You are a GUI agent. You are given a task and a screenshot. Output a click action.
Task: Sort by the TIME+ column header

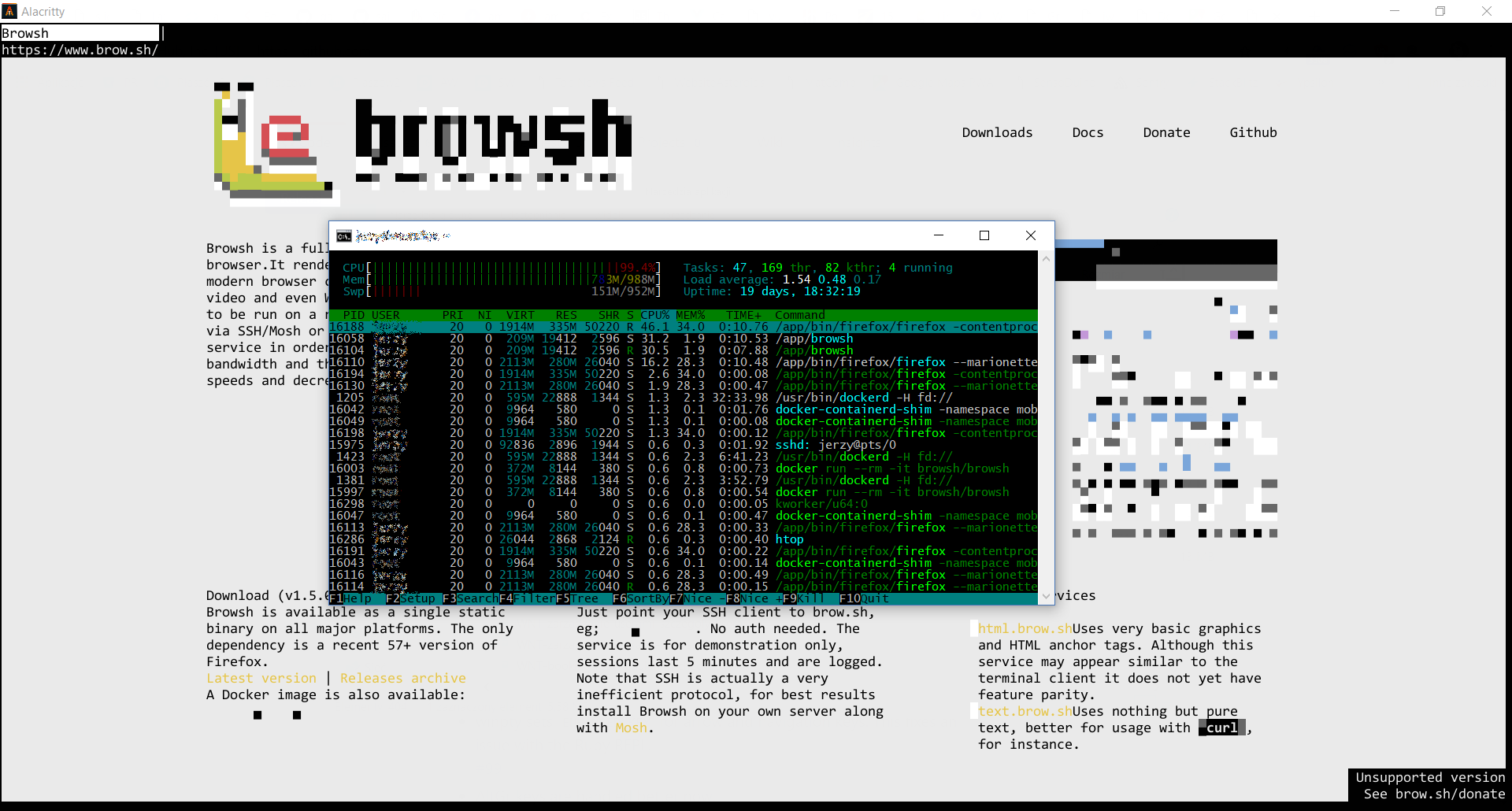point(743,315)
